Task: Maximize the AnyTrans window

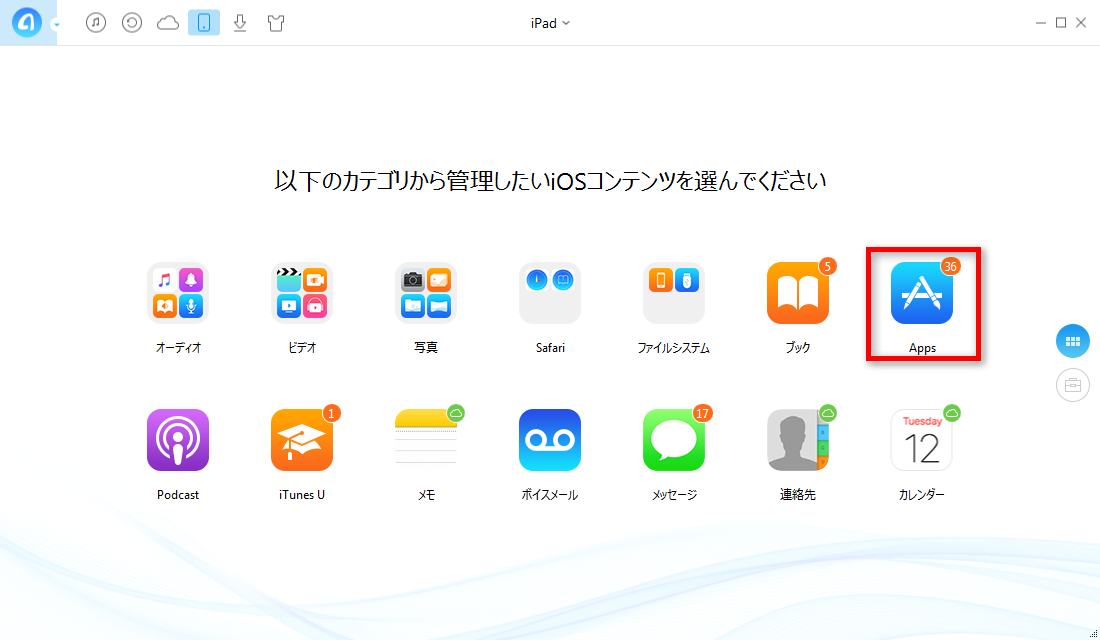Action: pyautogui.click(x=1061, y=22)
